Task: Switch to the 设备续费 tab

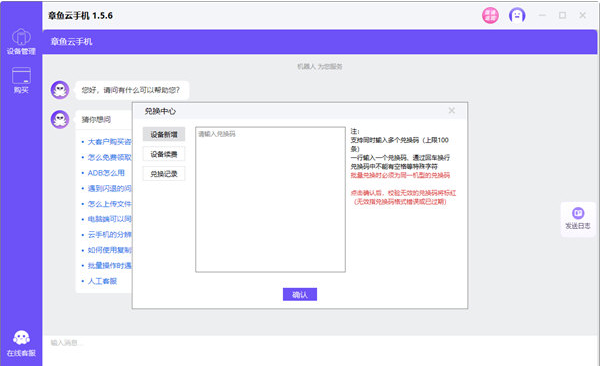Action: point(164,154)
